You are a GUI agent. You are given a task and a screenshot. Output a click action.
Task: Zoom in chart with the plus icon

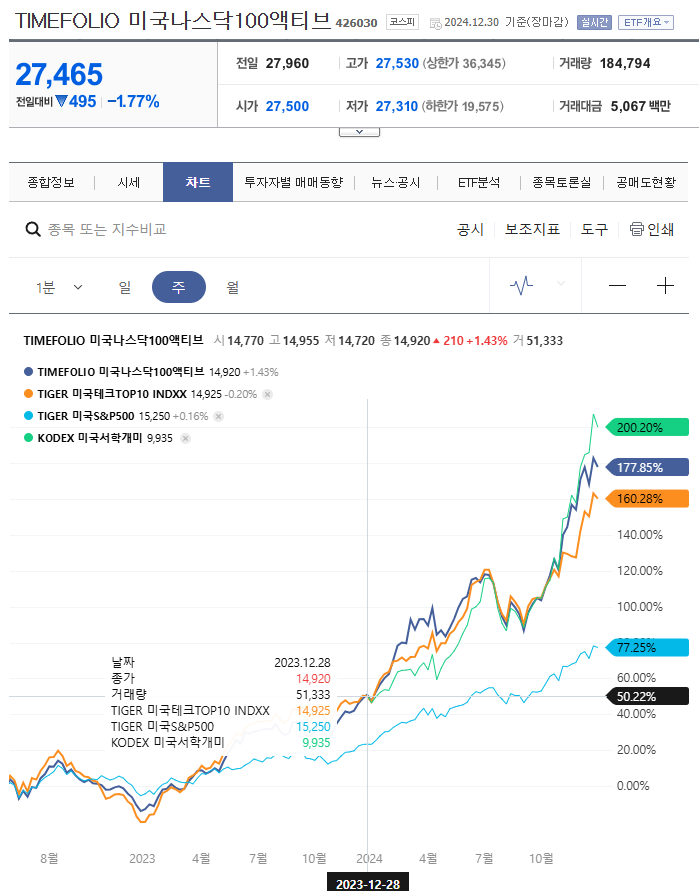click(665, 285)
